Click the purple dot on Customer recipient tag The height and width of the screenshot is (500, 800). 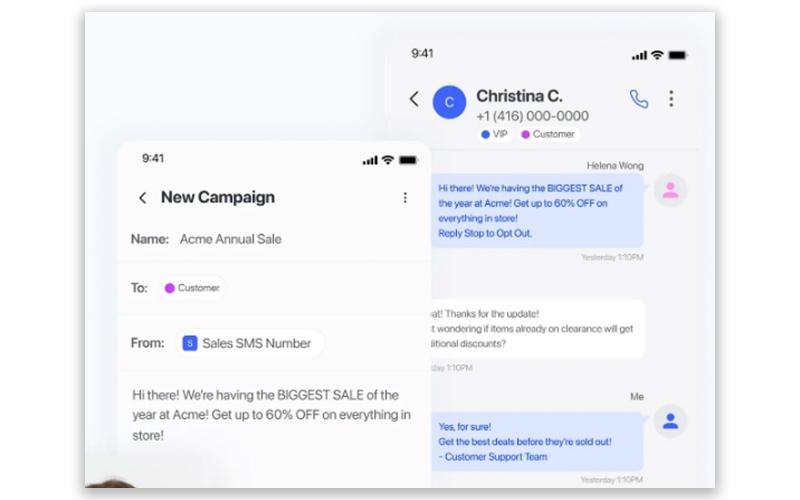(169, 288)
